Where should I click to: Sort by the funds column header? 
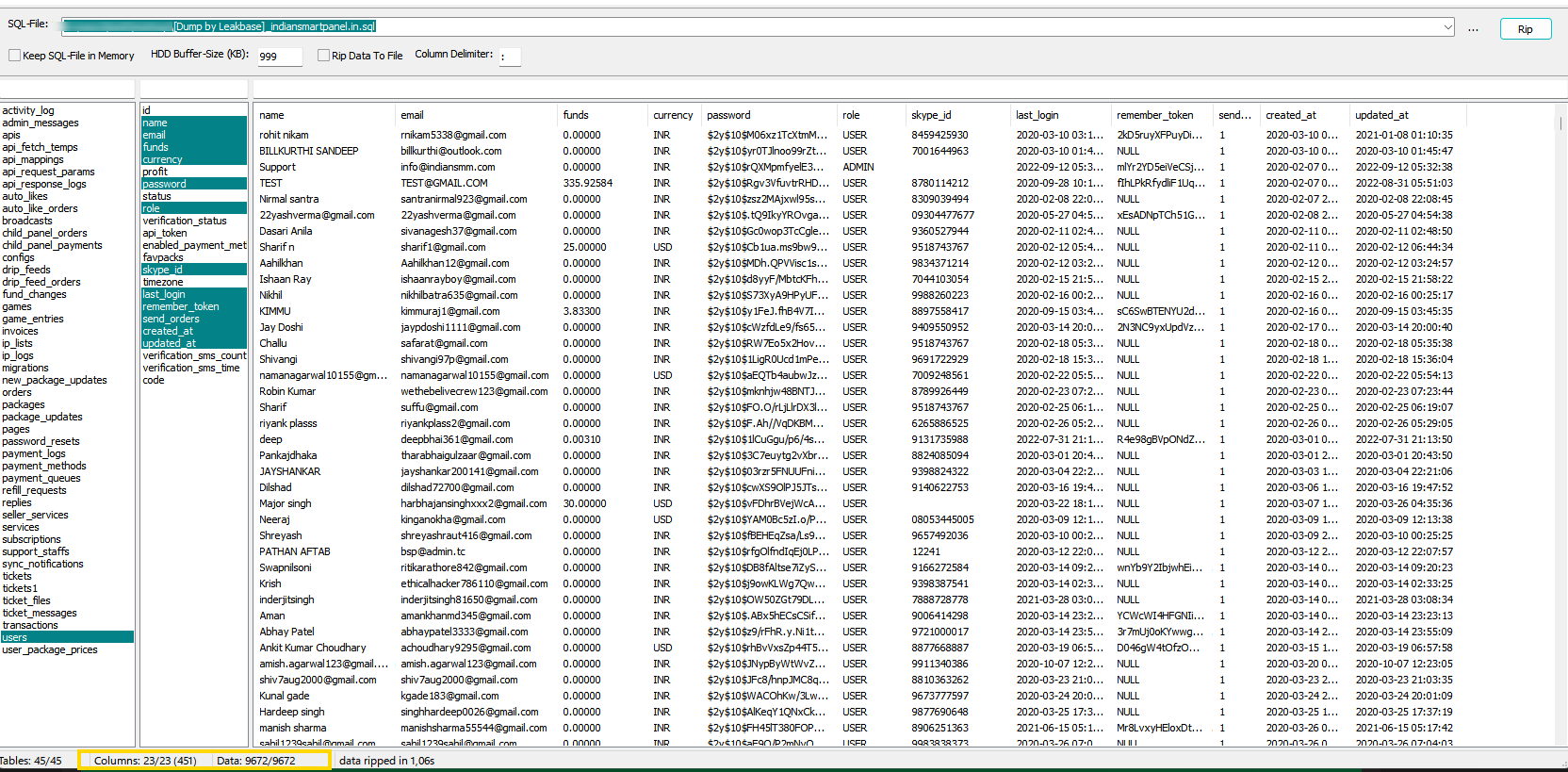pyautogui.click(x=602, y=115)
